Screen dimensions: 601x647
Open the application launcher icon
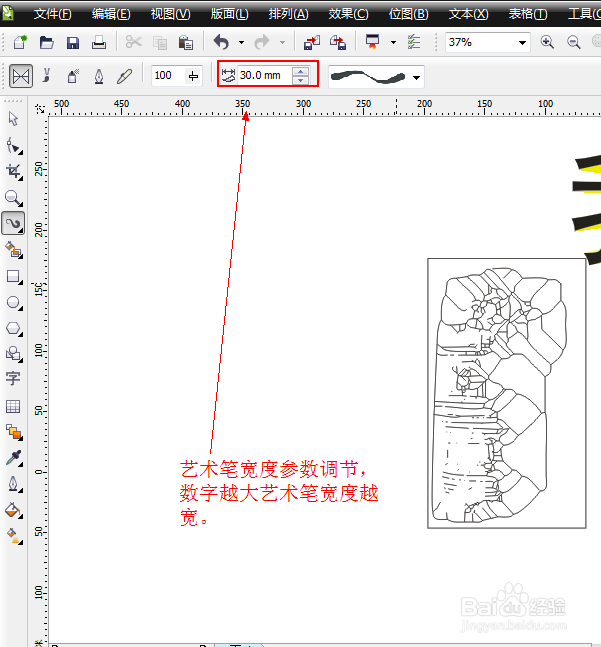point(372,42)
